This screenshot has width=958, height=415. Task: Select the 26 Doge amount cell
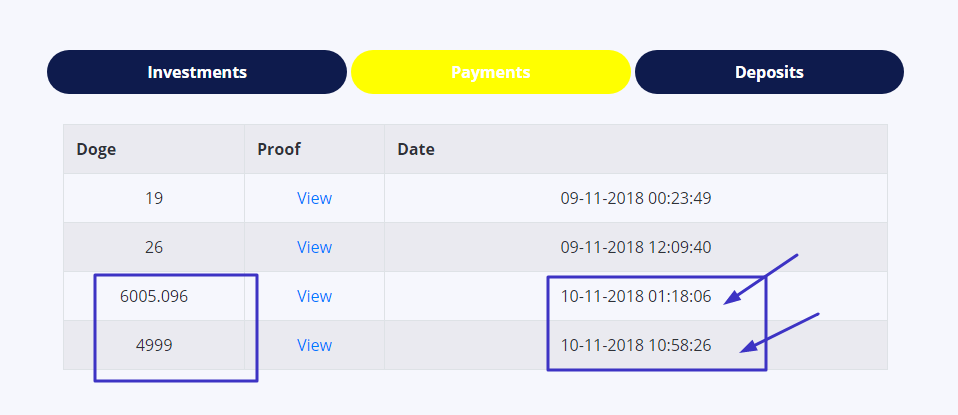coord(154,247)
